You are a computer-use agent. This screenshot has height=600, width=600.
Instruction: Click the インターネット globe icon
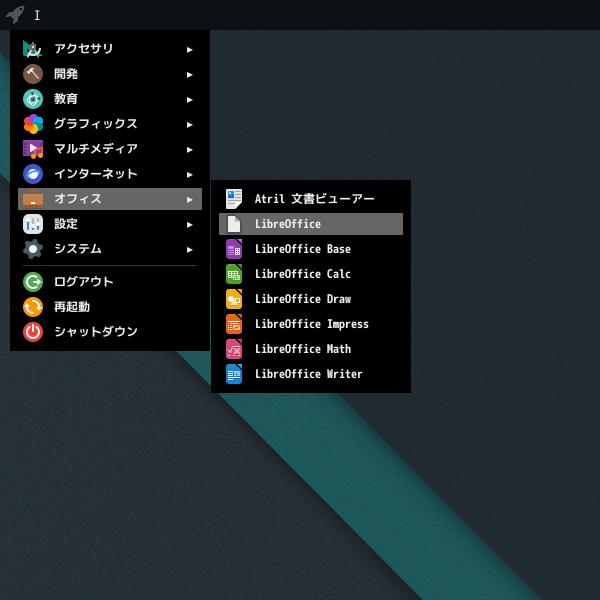(33, 174)
